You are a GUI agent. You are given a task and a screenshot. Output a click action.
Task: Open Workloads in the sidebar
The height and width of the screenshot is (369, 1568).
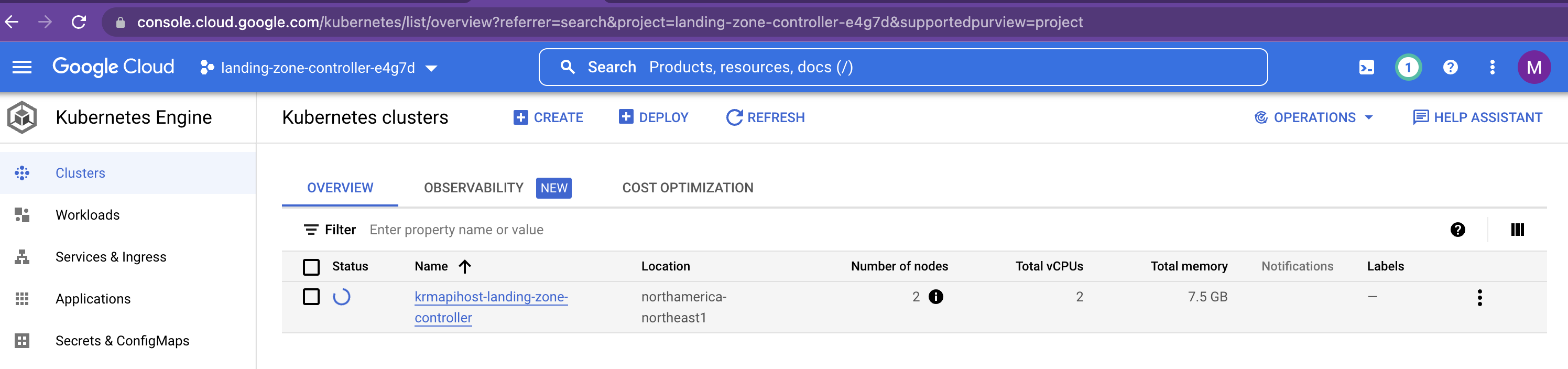[87, 215]
